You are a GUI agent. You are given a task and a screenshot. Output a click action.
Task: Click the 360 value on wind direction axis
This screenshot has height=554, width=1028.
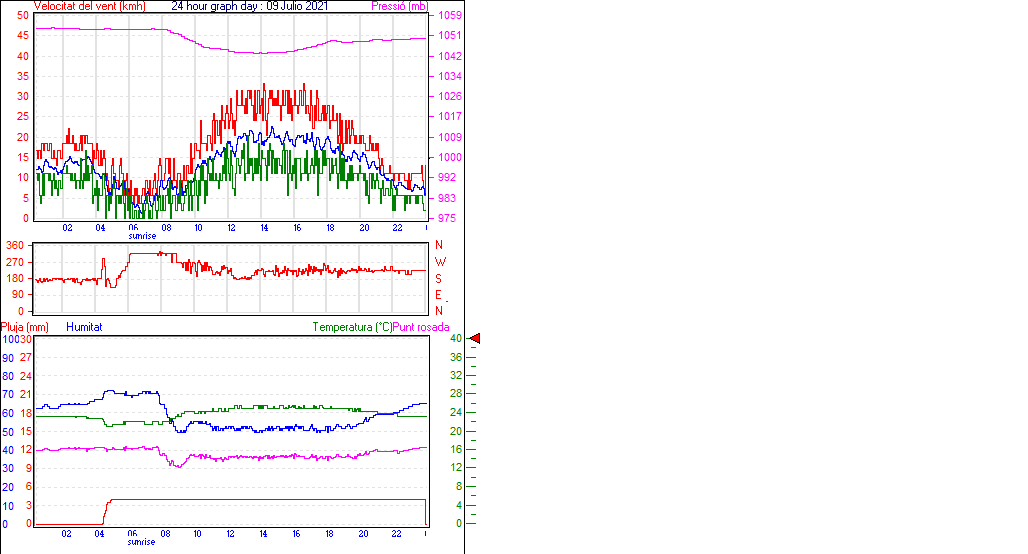click(x=15, y=245)
